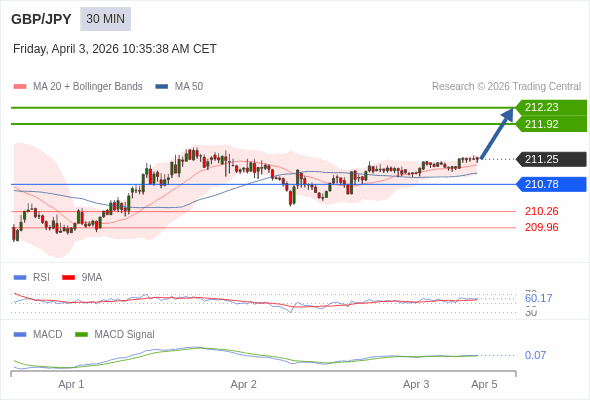Click the Research © 2026 Trading Central credit
This screenshot has width=590, height=400.
(x=506, y=87)
